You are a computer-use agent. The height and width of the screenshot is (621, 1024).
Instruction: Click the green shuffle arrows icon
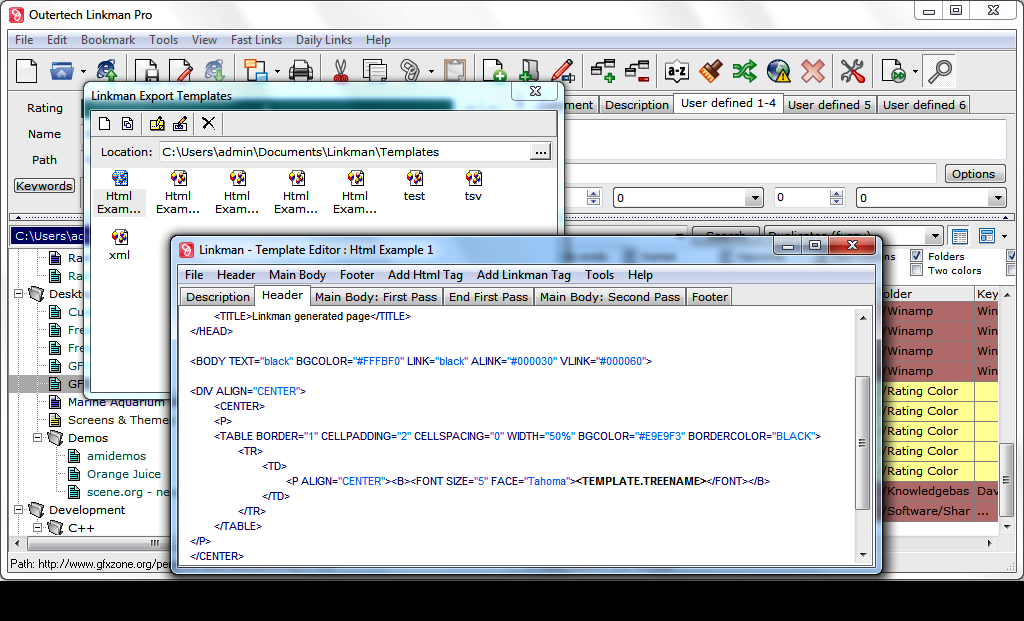[744, 71]
